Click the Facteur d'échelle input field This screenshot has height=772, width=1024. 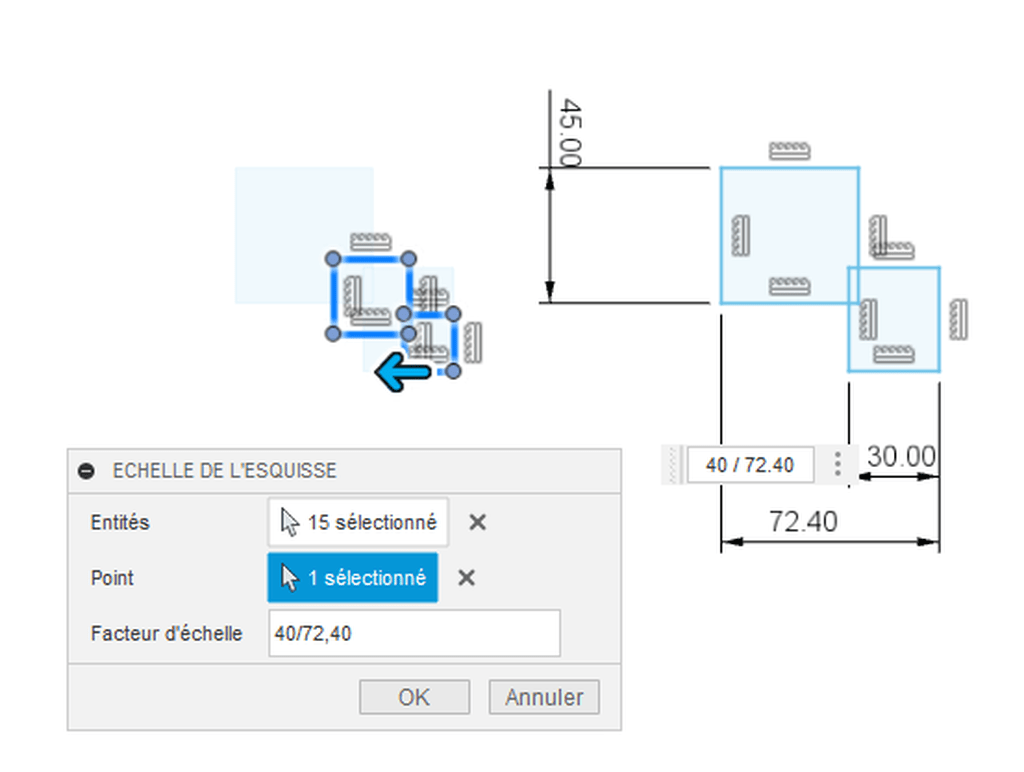click(x=414, y=633)
